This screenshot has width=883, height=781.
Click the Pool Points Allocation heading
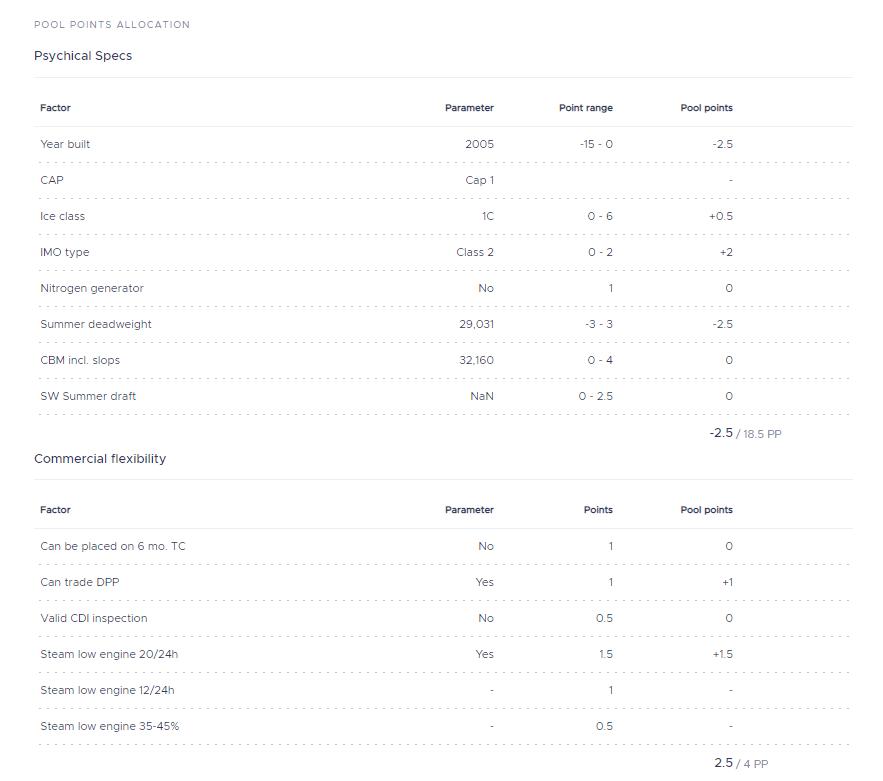tap(112, 24)
